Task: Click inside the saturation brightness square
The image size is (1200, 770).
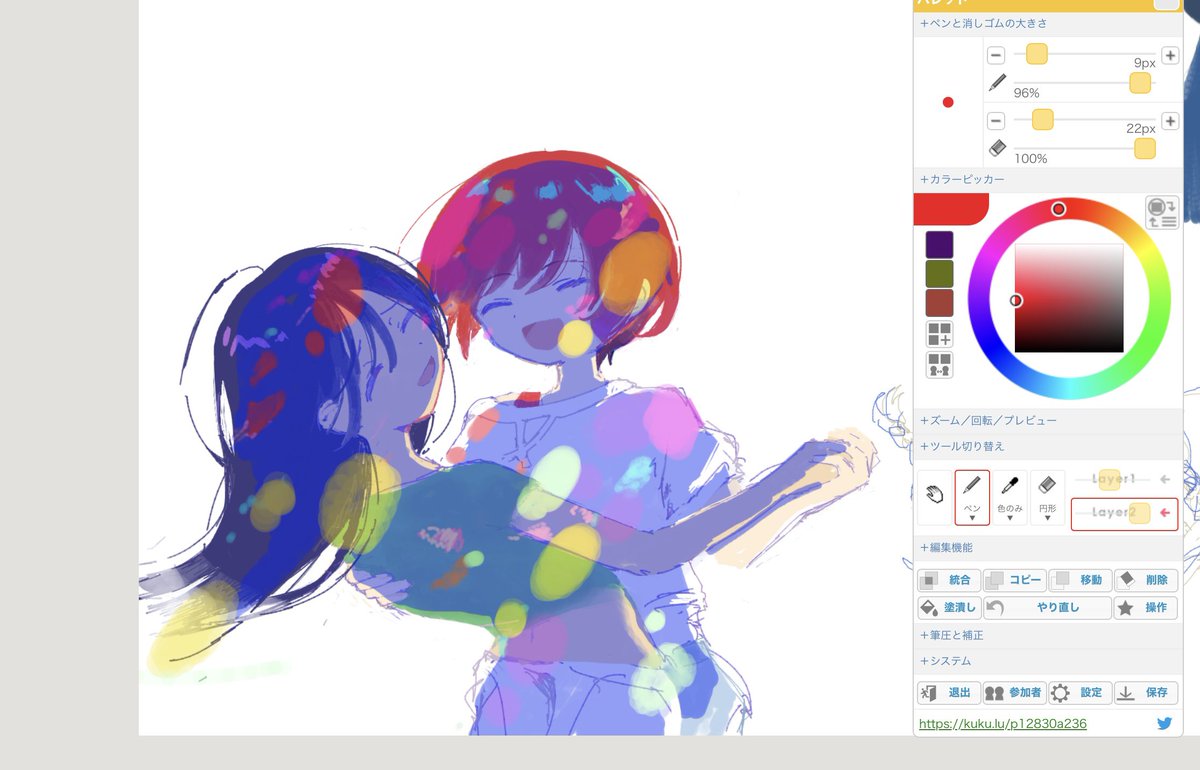Action: tap(1069, 298)
